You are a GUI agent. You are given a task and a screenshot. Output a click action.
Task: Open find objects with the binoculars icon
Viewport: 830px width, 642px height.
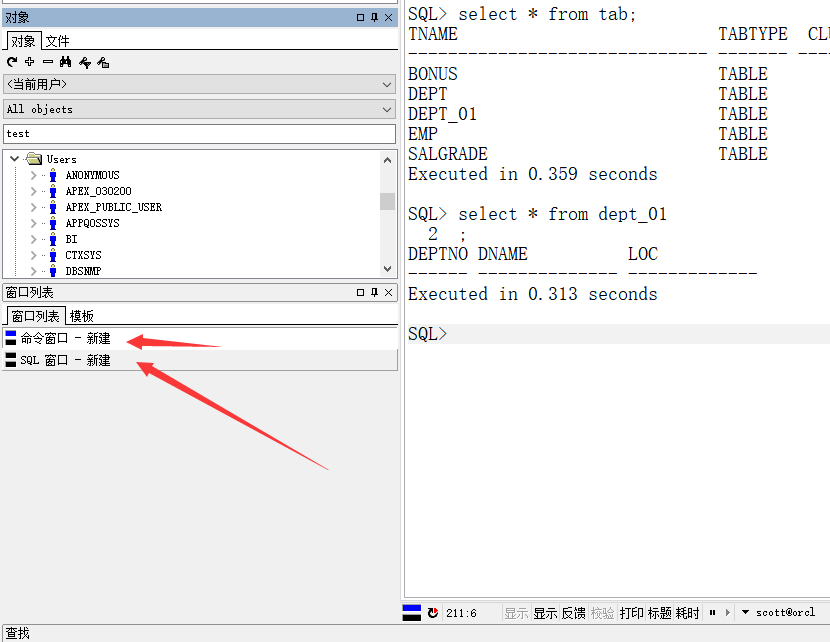point(66,62)
